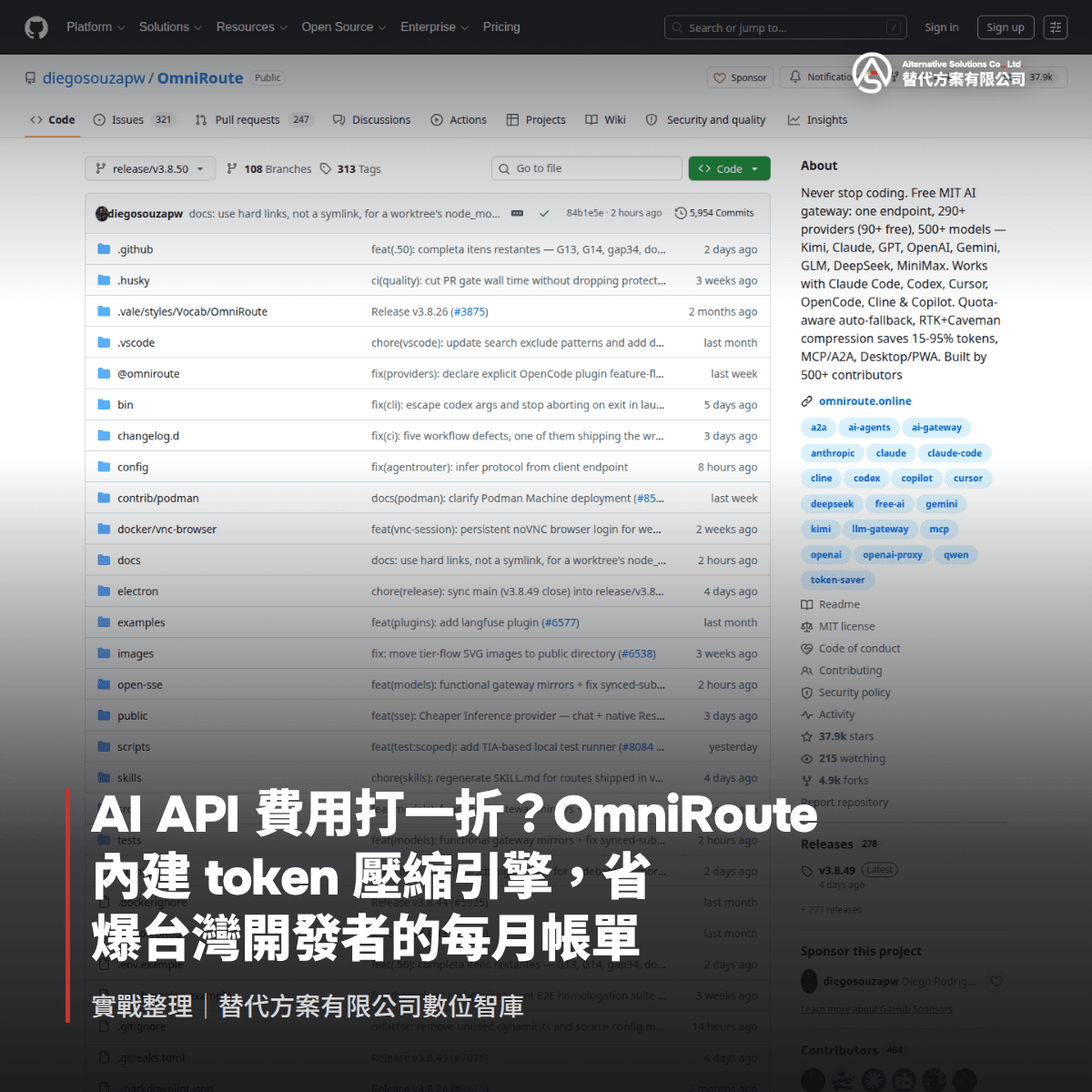Open the @omniroute folder
This screenshot has height=1092, width=1092.
[148, 373]
